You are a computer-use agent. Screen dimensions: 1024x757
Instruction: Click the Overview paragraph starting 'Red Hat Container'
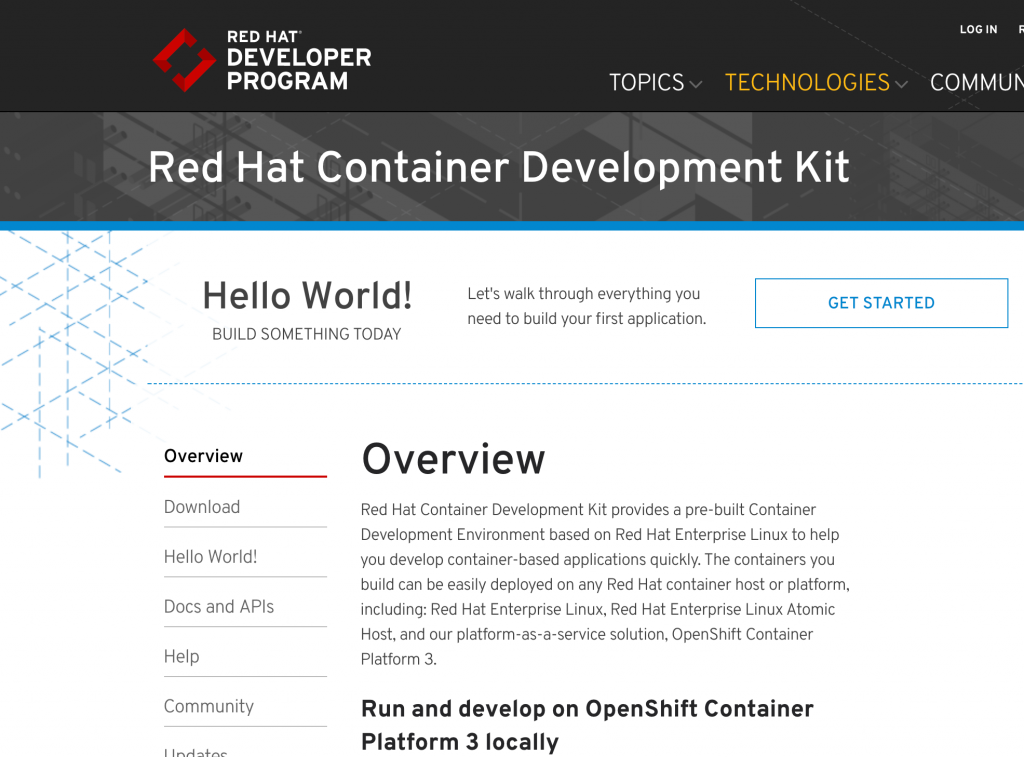pyautogui.click(x=605, y=584)
